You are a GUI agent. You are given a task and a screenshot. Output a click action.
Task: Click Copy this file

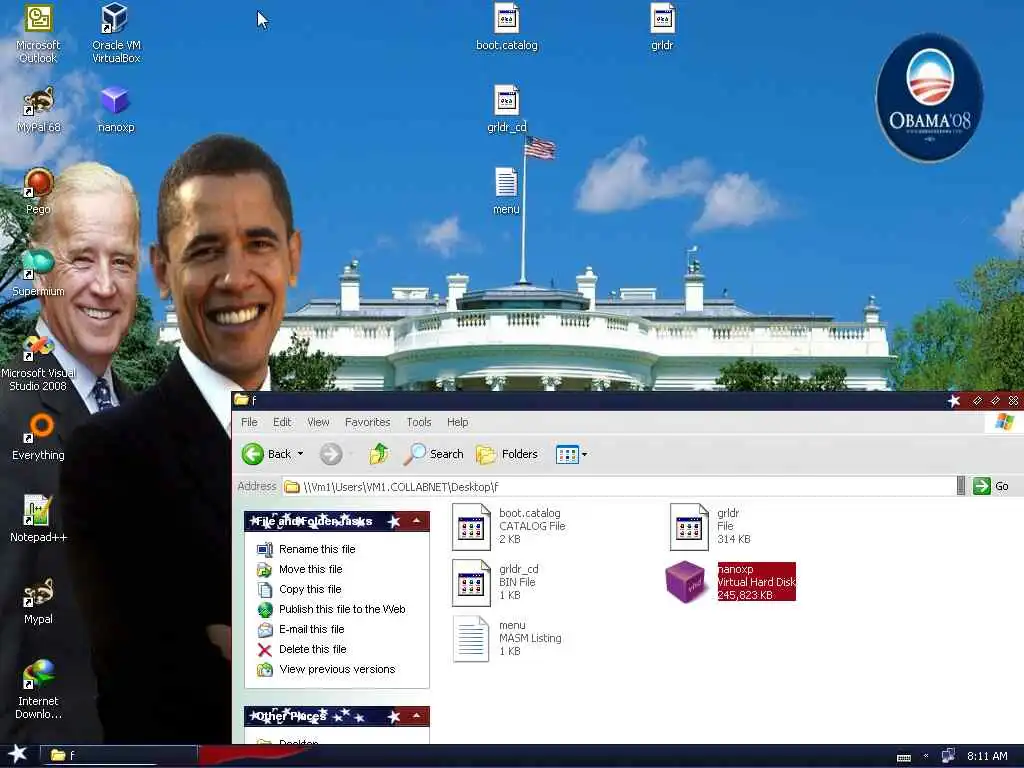[x=310, y=589]
